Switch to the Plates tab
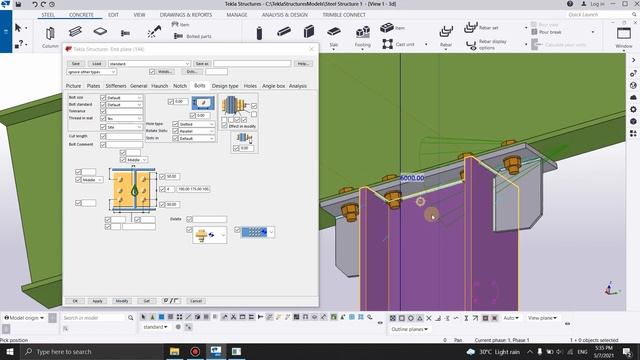Image resolution: width=640 pixels, height=360 pixels. [93, 86]
